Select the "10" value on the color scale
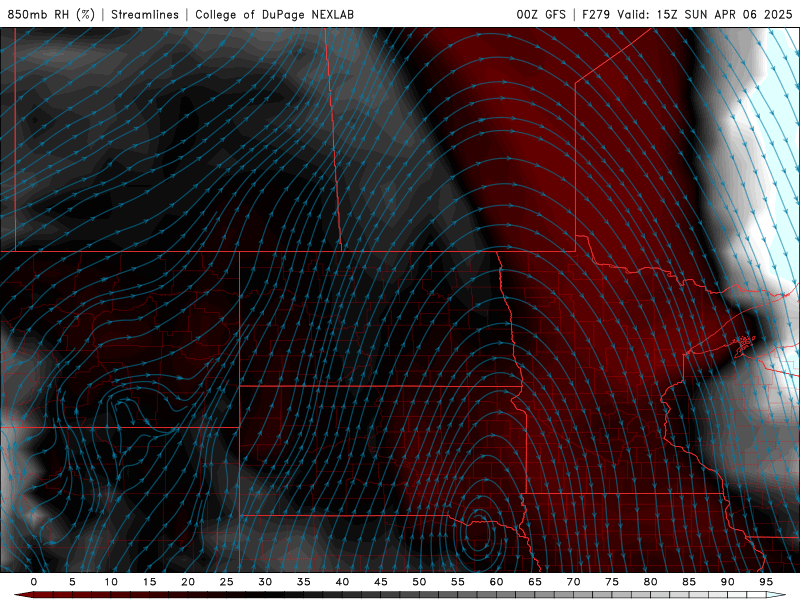 [111, 582]
